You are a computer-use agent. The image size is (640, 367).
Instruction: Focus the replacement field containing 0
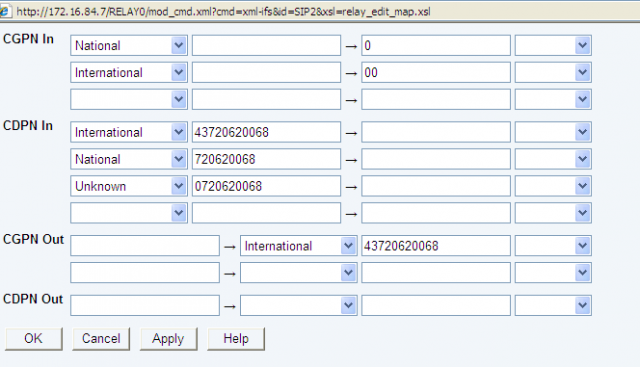[436, 46]
